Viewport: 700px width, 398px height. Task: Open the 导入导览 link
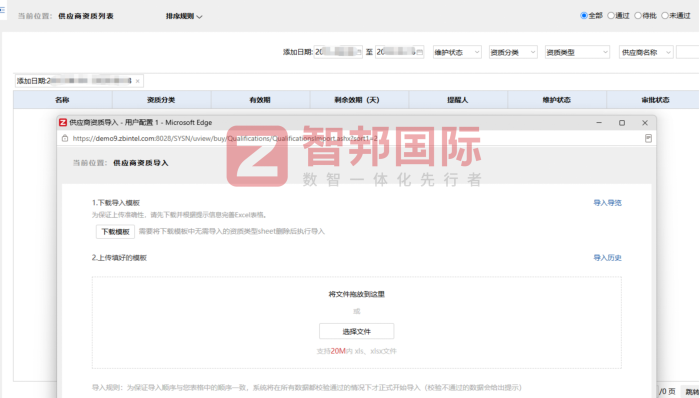pyautogui.click(x=607, y=203)
